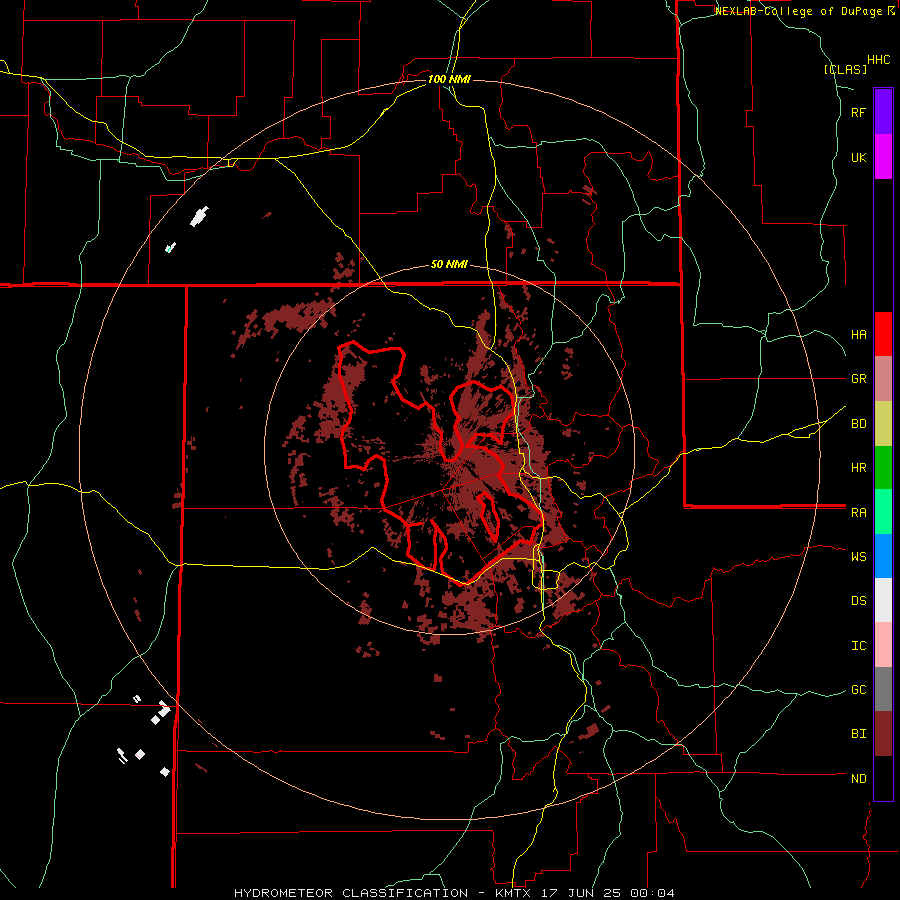Click the HA red legend color block

click(883, 334)
